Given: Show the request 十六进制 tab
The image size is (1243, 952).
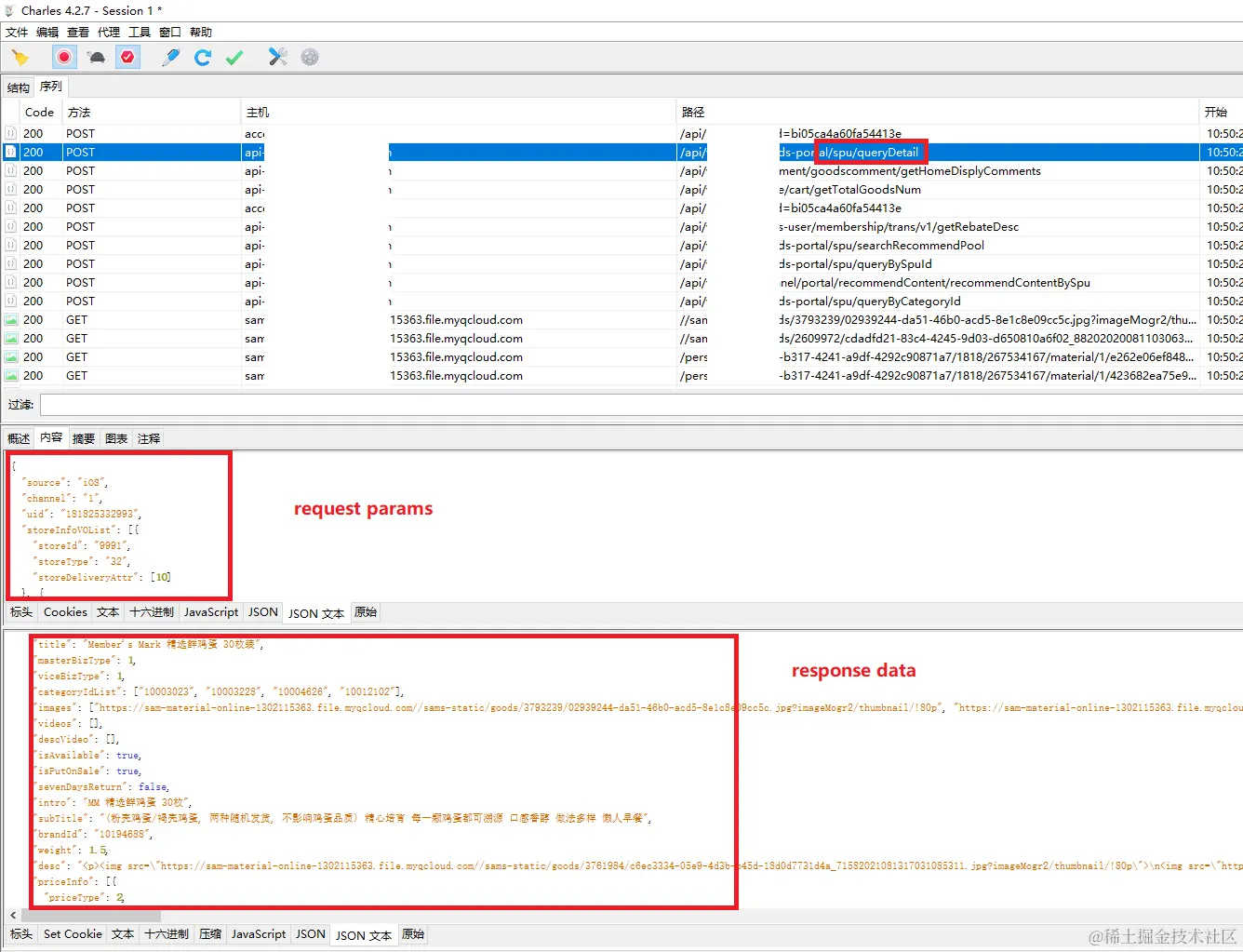Looking at the screenshot, I should coord(152,612).
